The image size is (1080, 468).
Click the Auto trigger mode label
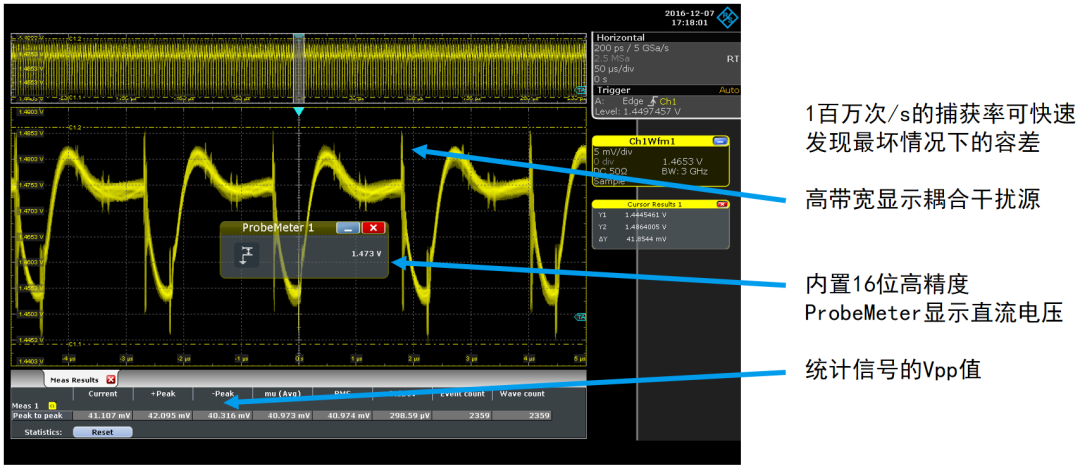pos(729,90)
